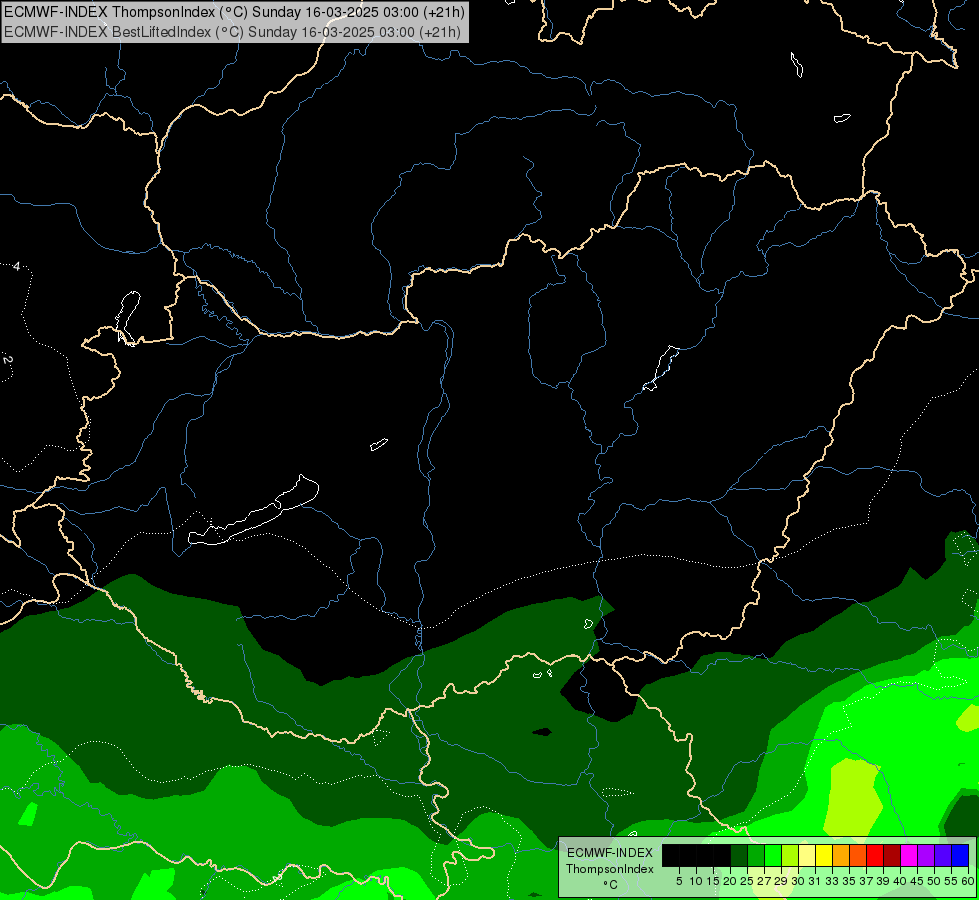Click the contour label 4 on the map
Screen dimensions: 979x900
16,267
